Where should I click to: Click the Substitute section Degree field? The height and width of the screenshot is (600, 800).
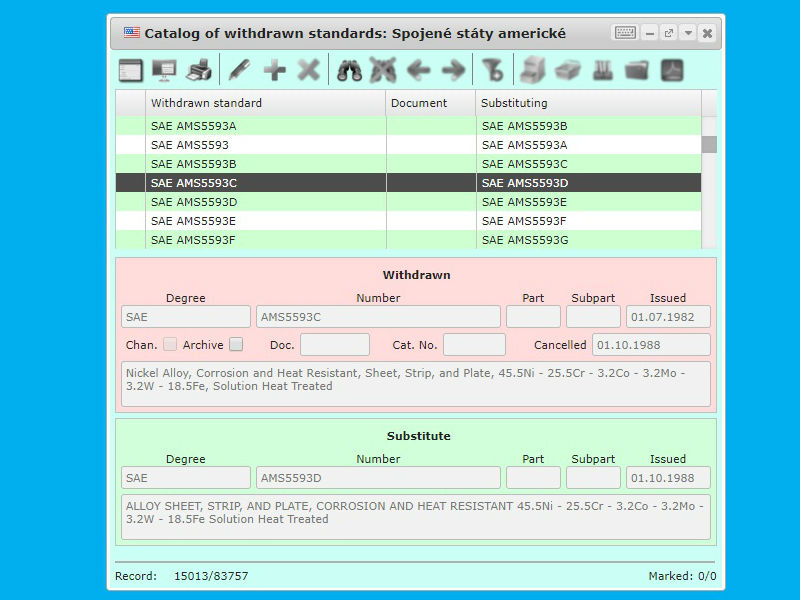[x=186, y=478]
